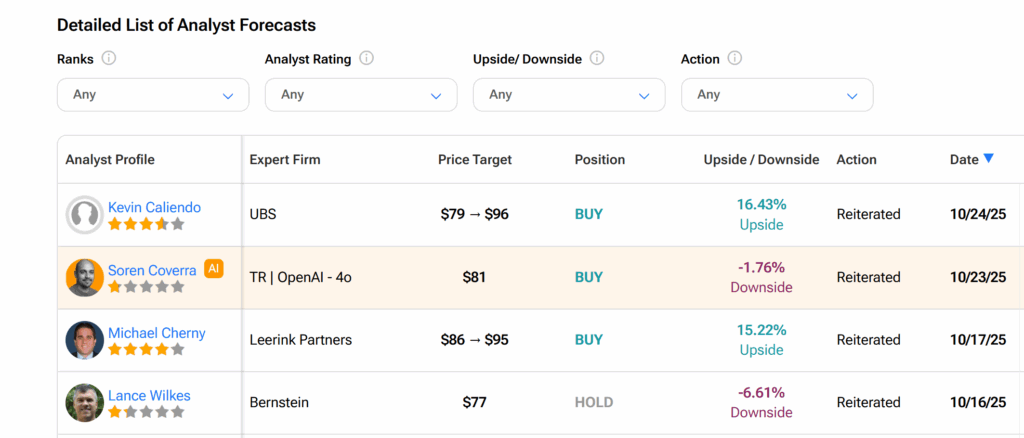This screenshot has width=1024, height=438.
Task: Open Soren Coverra's profile link
Action: pos(152,270)
